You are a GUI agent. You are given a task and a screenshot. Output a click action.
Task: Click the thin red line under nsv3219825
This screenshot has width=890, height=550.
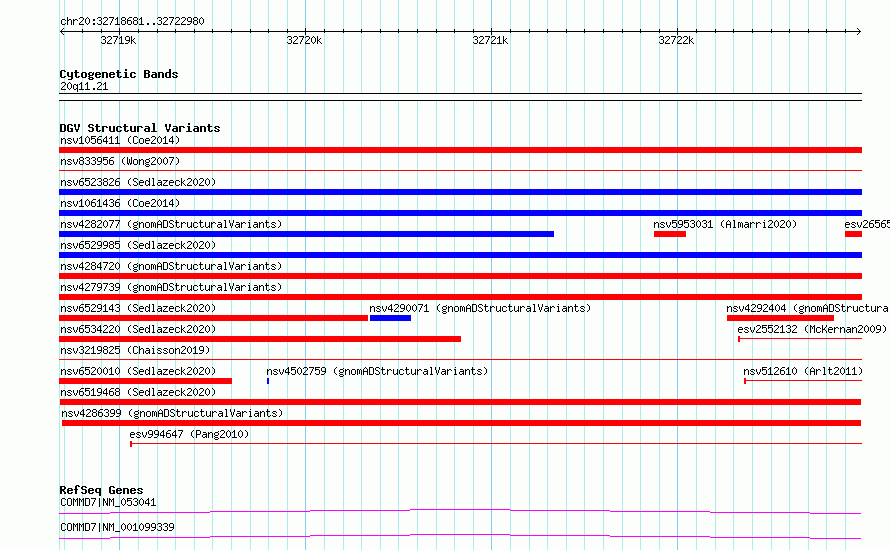(460, 359)
